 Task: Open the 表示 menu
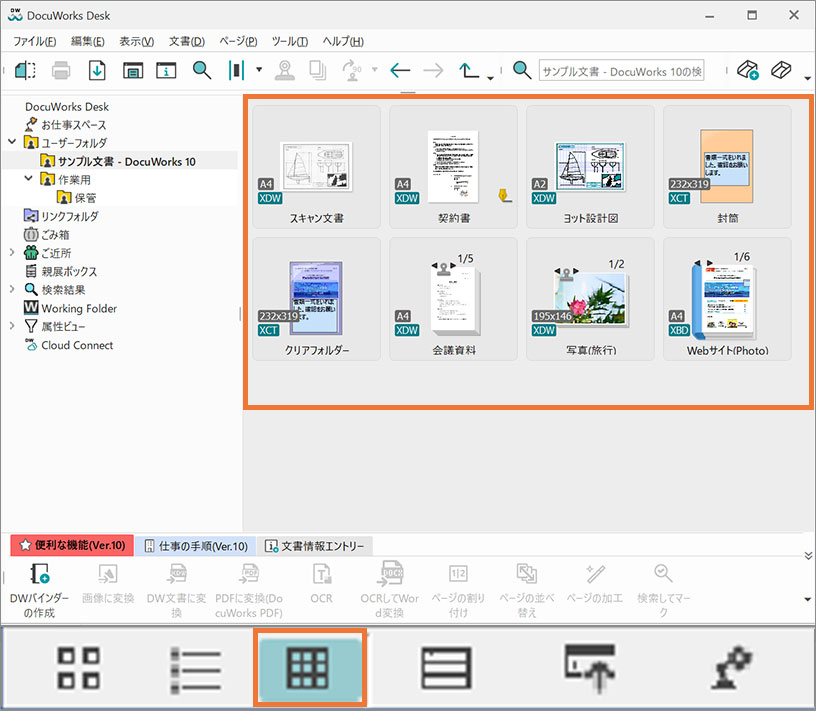point(136,41)
